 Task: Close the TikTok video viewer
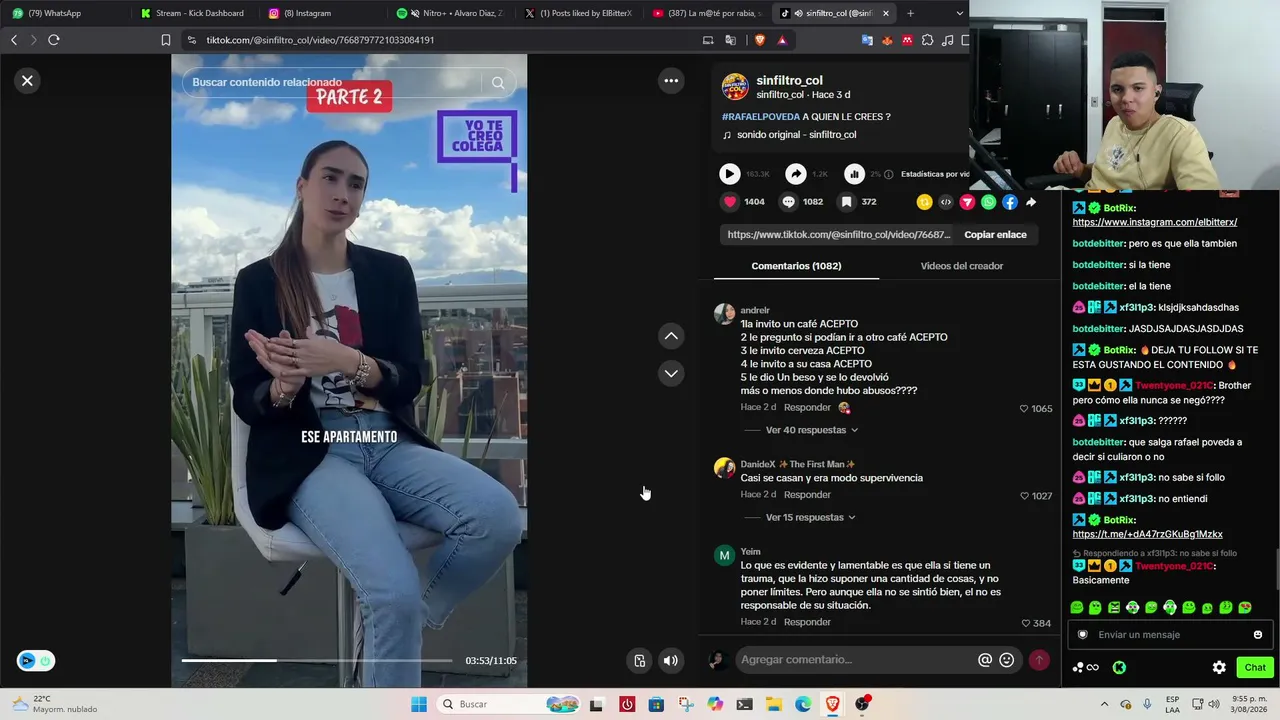(x=27, y=81)
